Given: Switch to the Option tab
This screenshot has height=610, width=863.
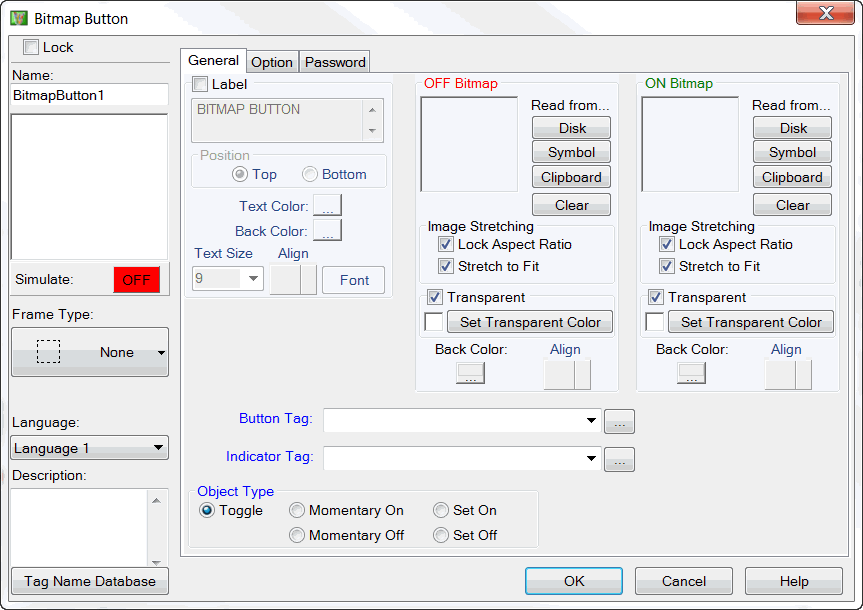Looking at the screenshot, I should 272,62.
